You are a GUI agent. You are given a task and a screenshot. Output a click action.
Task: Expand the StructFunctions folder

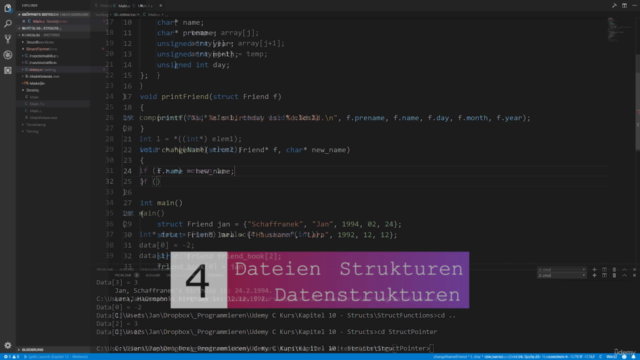[x=40, y=42]
